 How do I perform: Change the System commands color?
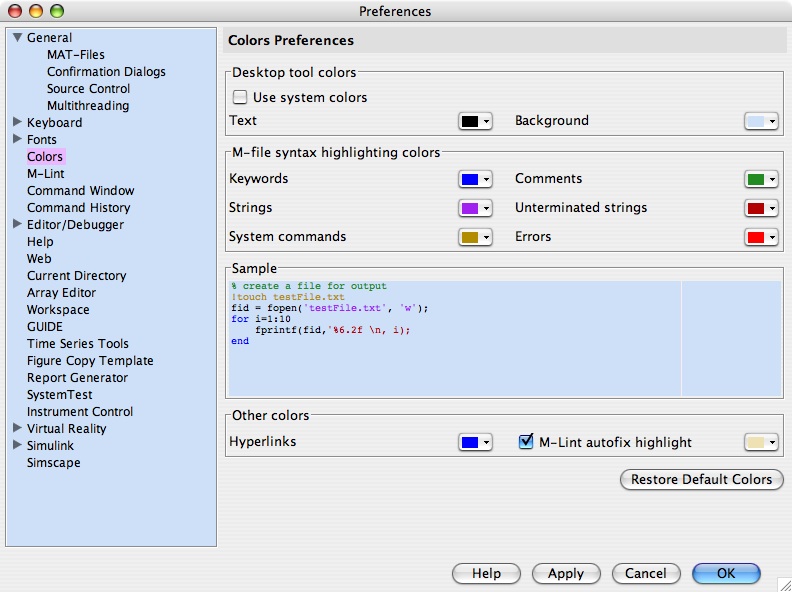click(x=475, y=237)
